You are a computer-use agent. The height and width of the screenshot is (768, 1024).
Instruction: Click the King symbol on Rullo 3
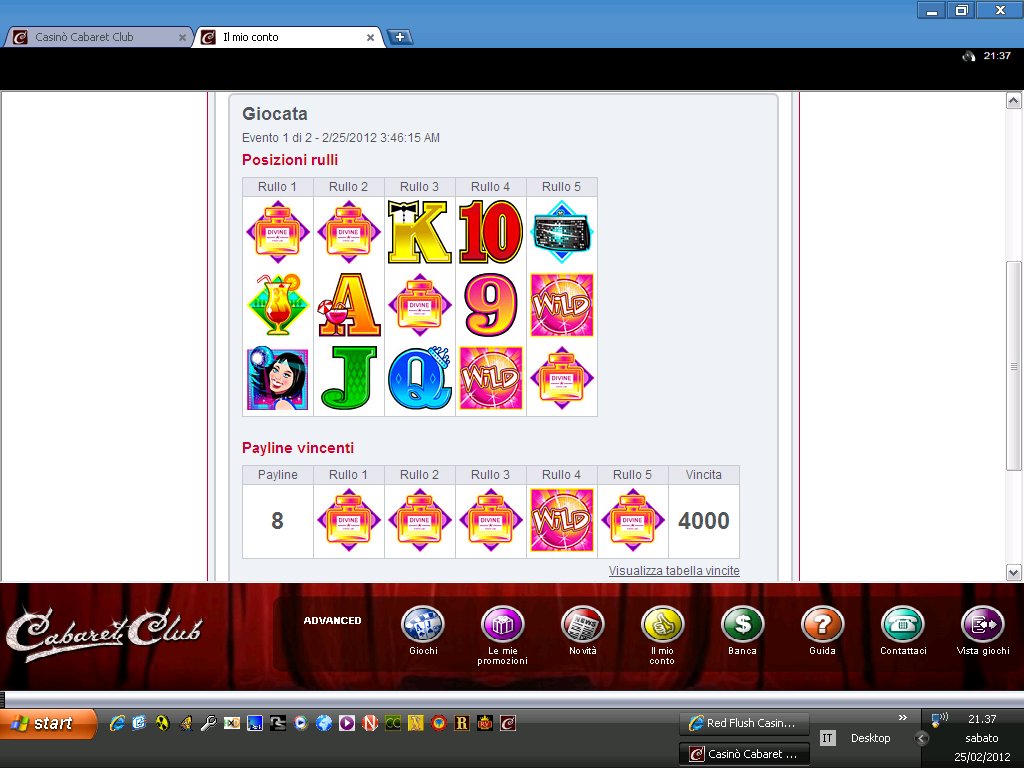click(x=419, y=232)
